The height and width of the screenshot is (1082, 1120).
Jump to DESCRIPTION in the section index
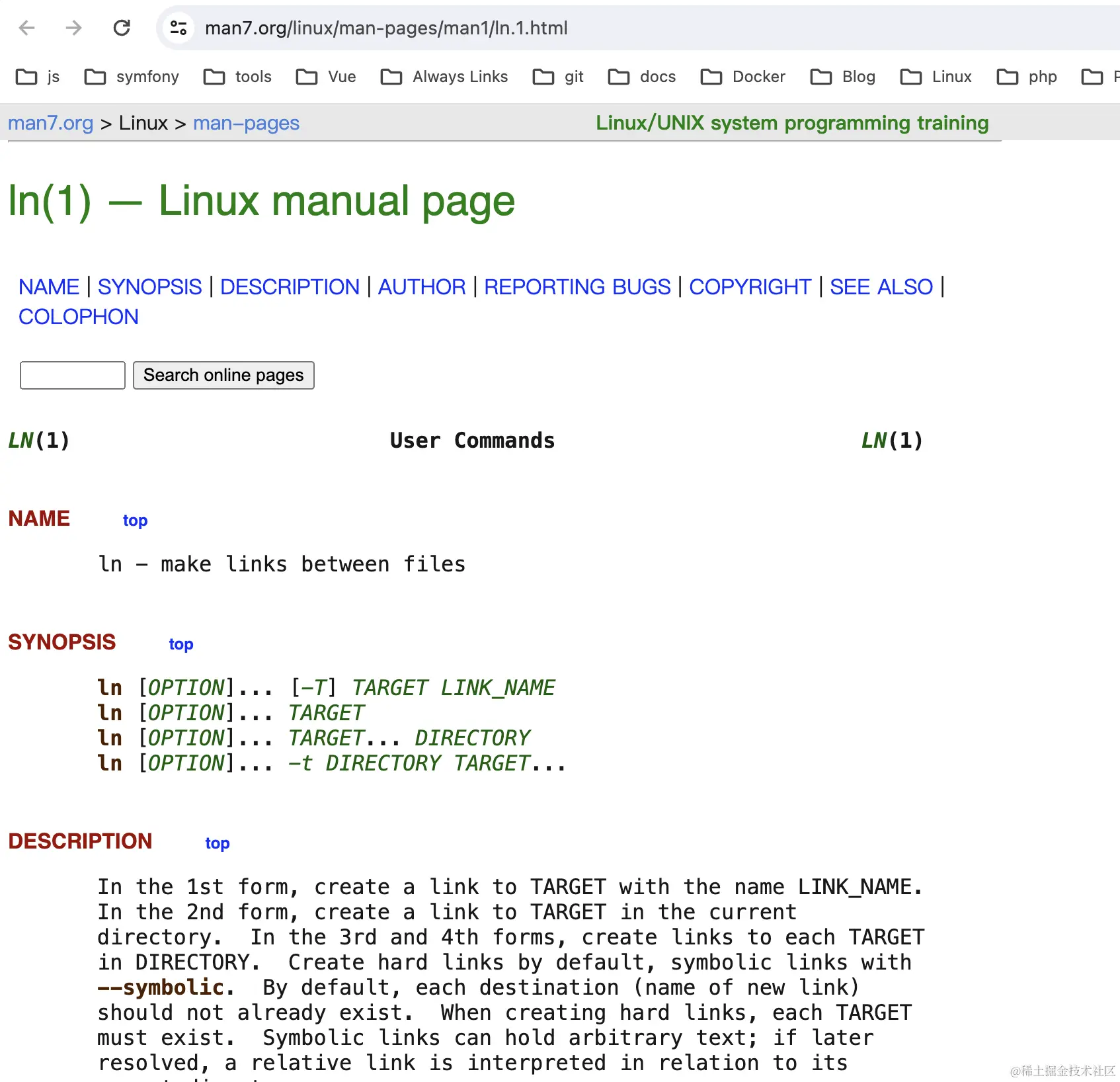[290, 287]
